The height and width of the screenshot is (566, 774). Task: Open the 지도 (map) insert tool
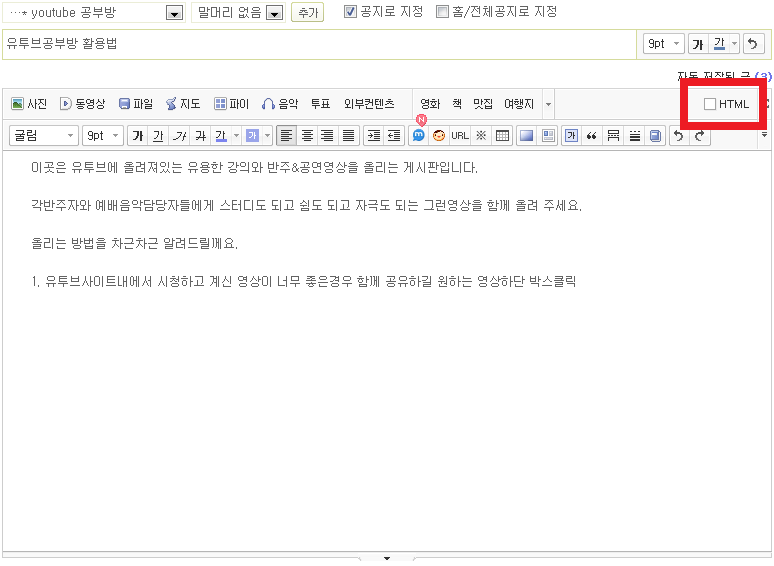click(x=183, y=104)
